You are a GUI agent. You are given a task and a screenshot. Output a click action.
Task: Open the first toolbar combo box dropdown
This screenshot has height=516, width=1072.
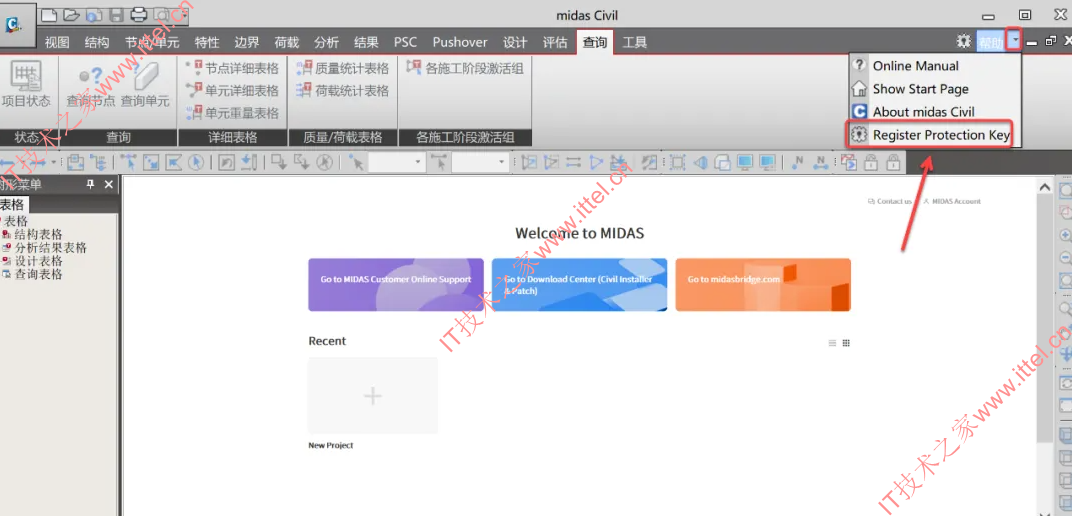[x=418, y=163]
